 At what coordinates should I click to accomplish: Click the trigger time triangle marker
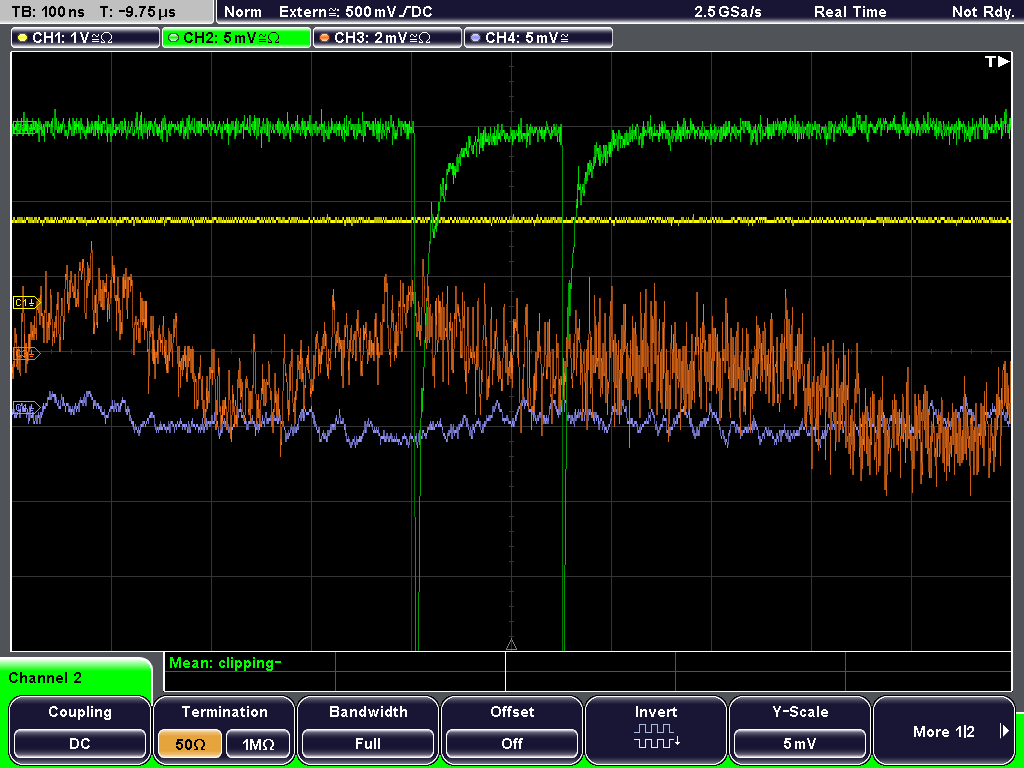pos(511,645)
